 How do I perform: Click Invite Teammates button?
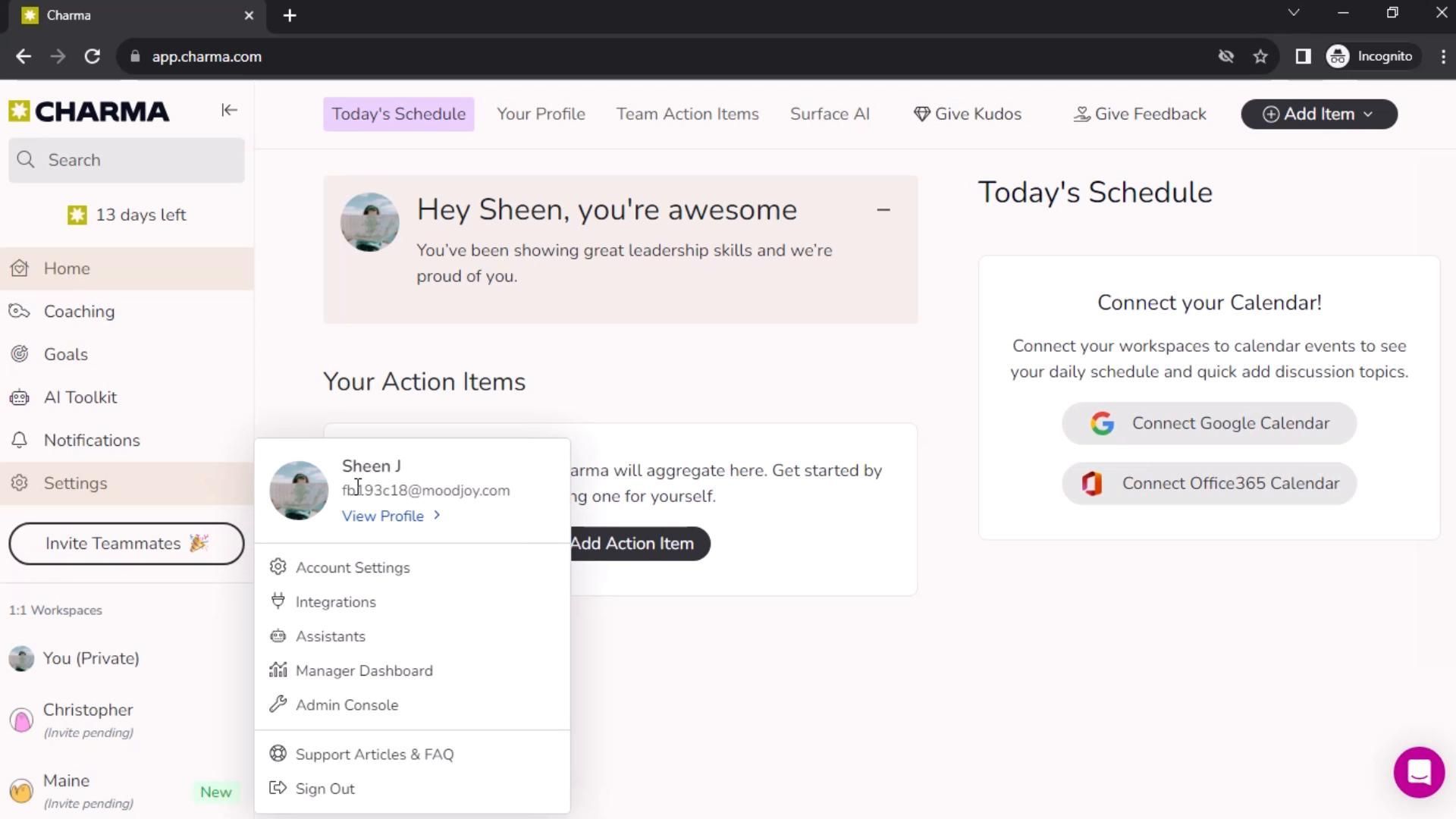click(x=126, y=544)
